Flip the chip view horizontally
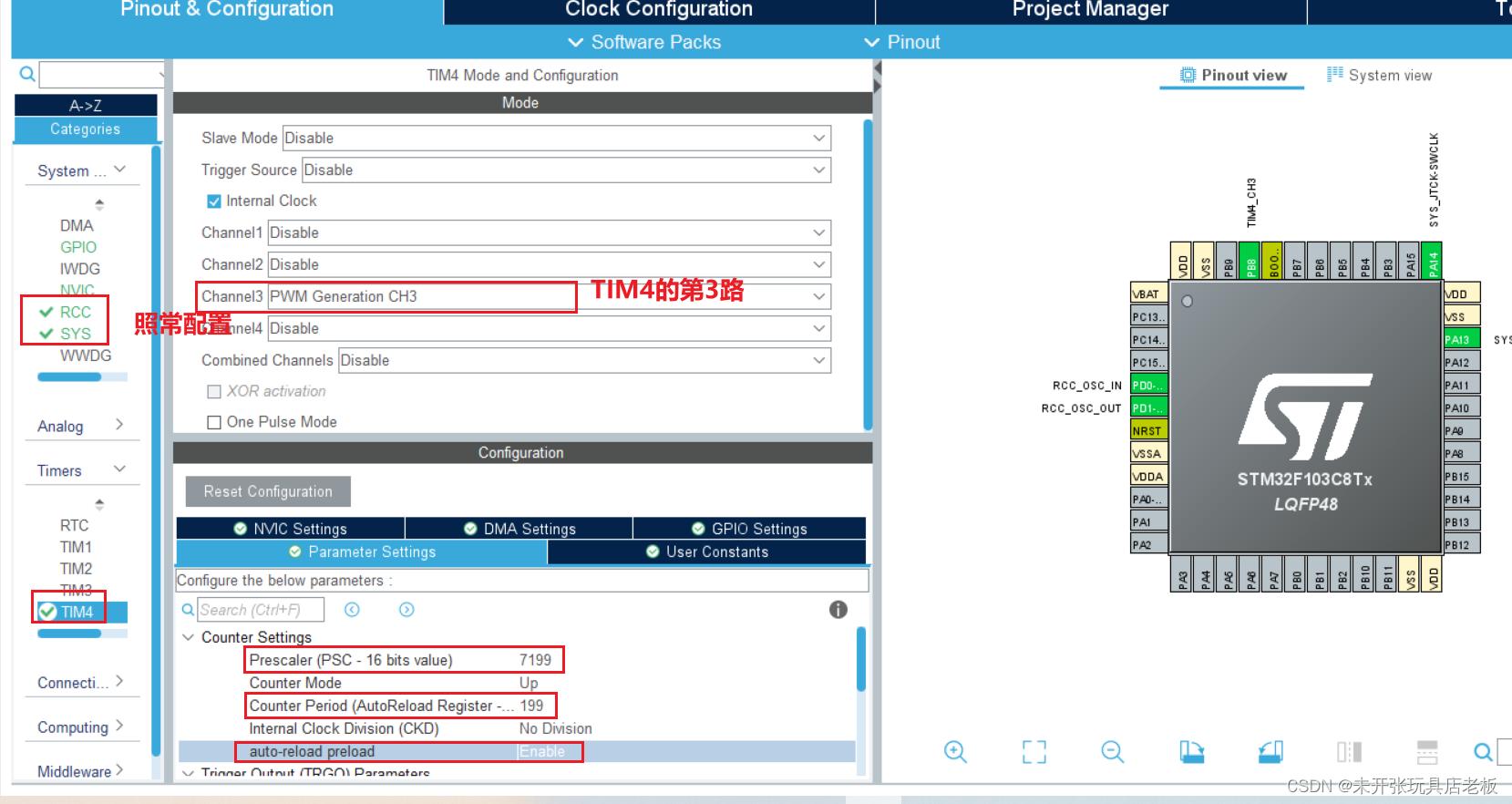Viewport: 1512px width, 804px height. 1349,751
